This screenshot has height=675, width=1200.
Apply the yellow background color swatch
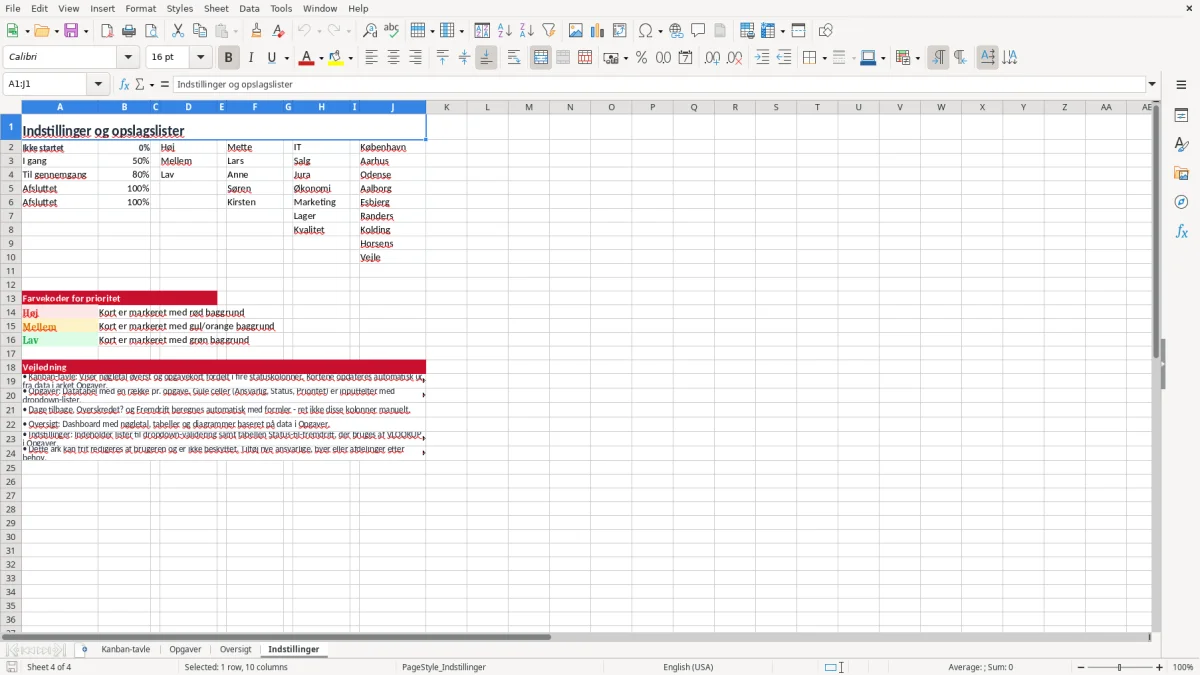pyautogui.click(x=337, y=58)
